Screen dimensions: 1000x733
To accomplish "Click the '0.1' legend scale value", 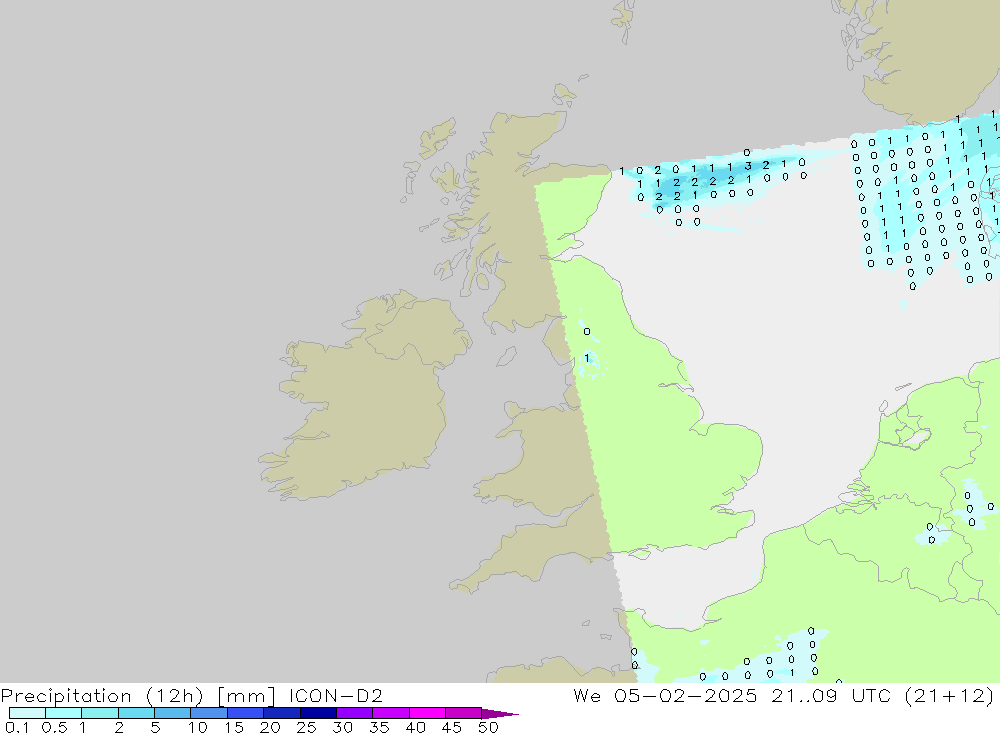I will [17, 727].
